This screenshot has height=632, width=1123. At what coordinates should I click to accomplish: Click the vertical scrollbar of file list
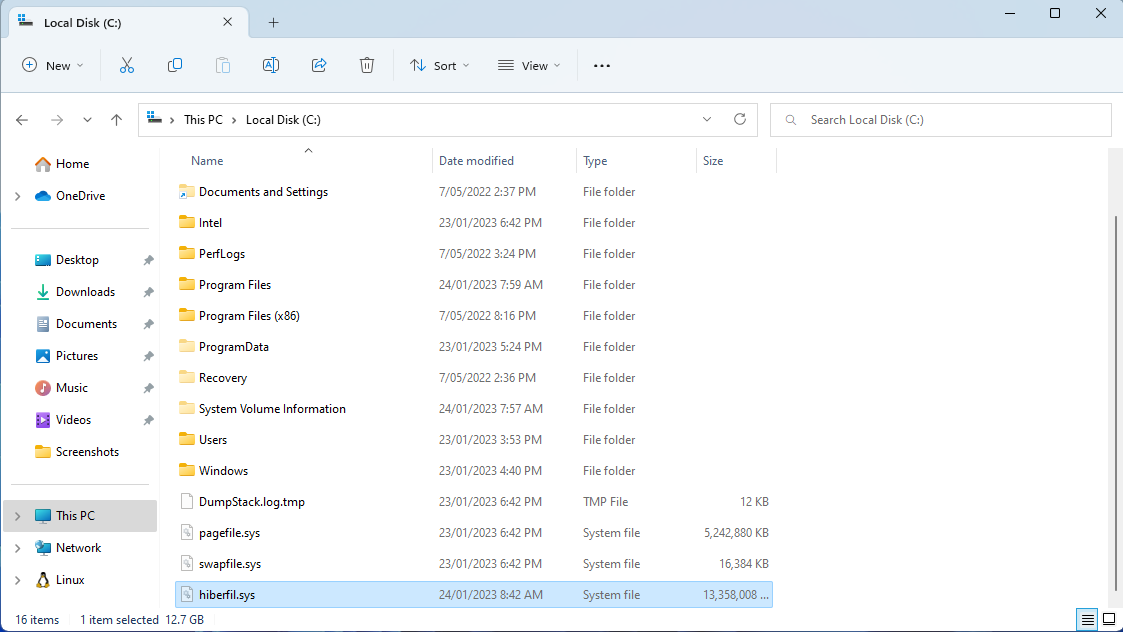click(1116, 403)
